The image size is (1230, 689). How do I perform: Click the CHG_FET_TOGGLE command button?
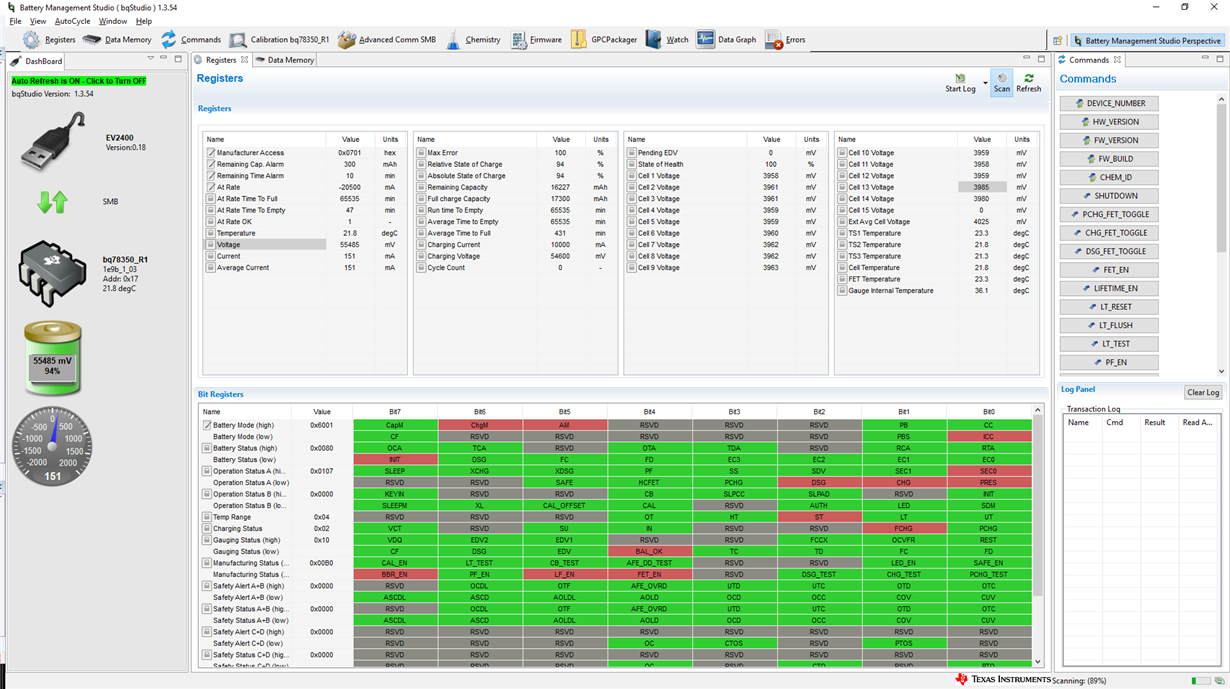pos(1110,233)
